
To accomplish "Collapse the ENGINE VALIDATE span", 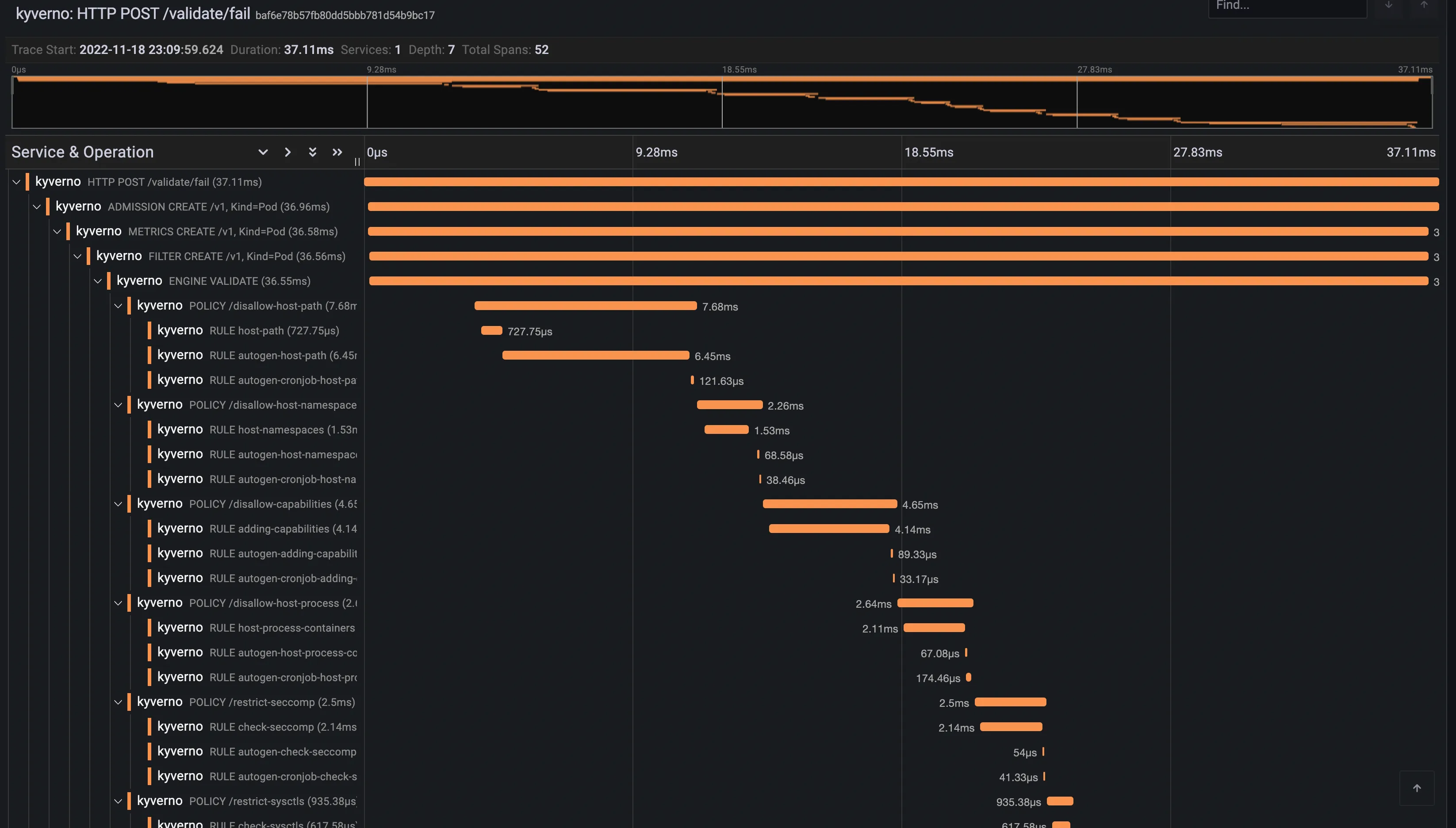I will pos(98,281).
